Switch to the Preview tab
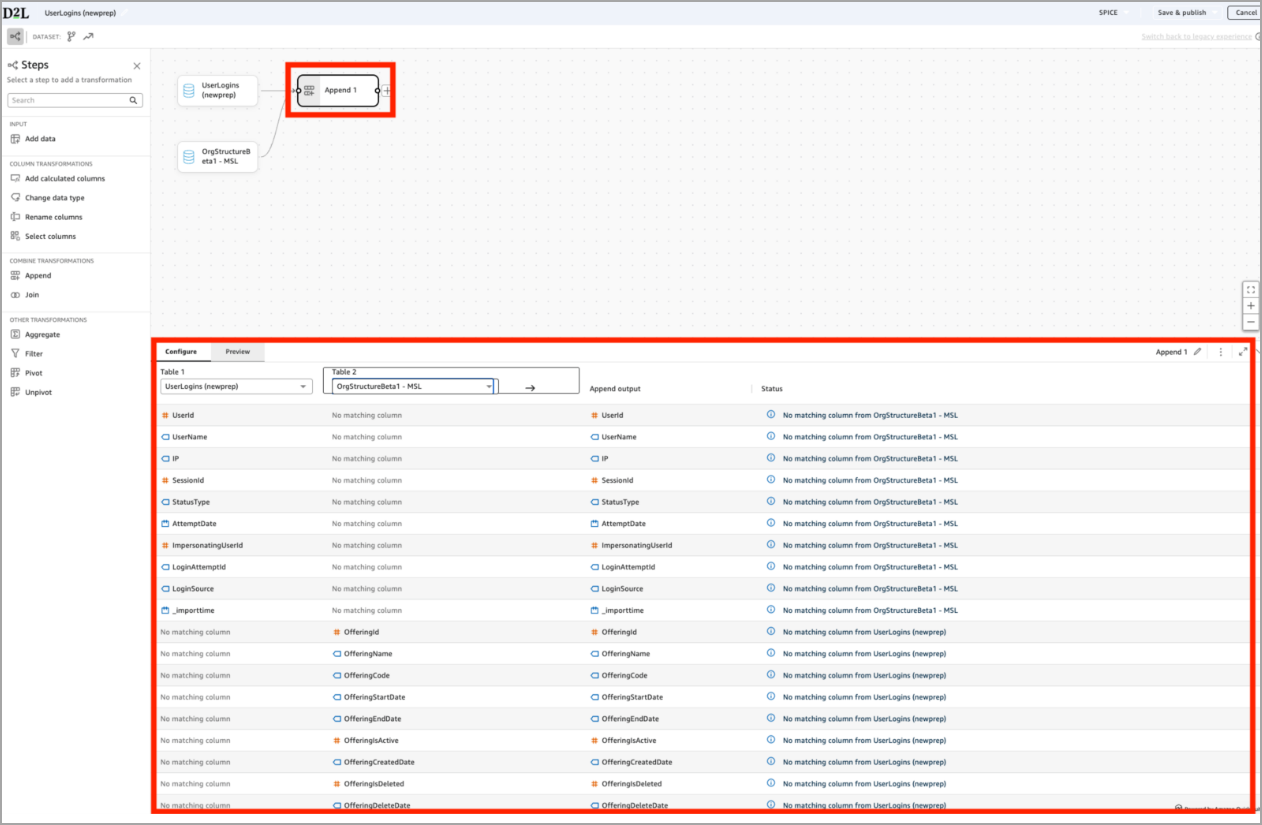This screenshot has height=825, width=1262. pyautogui.click(x=237, y=352)
